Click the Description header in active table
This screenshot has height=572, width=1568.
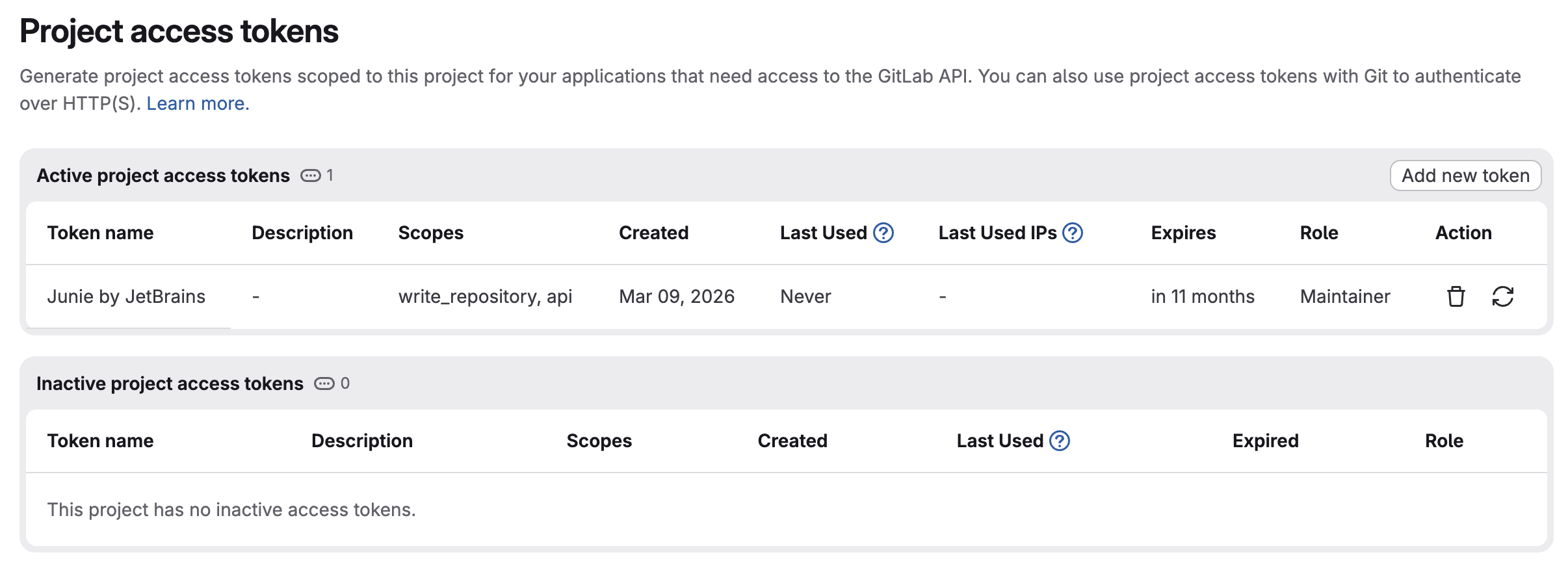[302, 233]
